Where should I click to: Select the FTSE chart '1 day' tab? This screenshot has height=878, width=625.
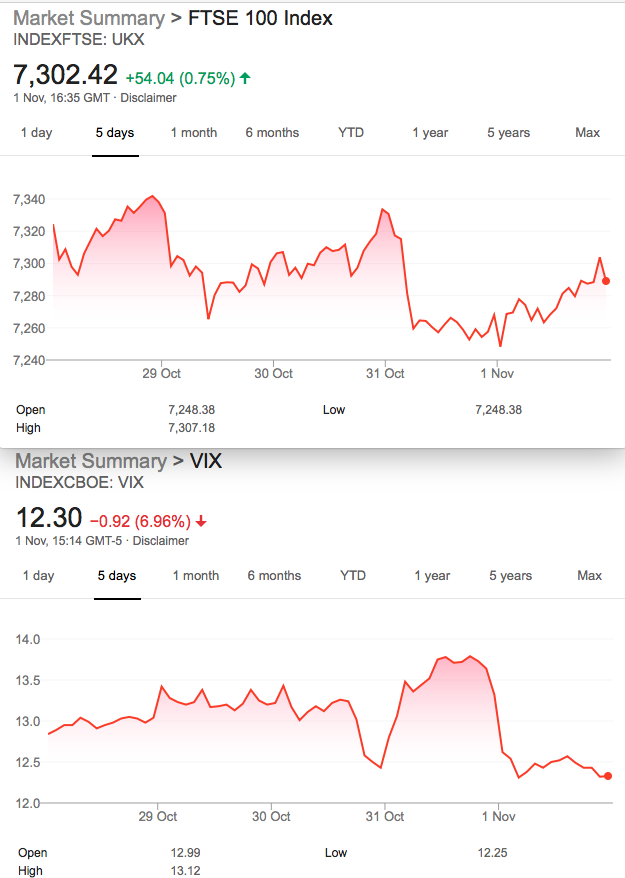tap(36, 133)
